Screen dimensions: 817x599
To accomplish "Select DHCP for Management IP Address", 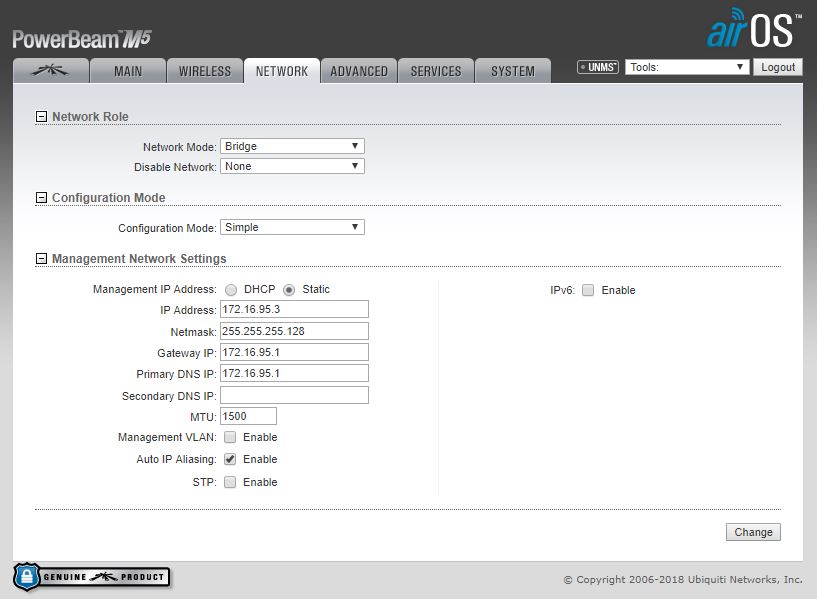I will (231, 290).
